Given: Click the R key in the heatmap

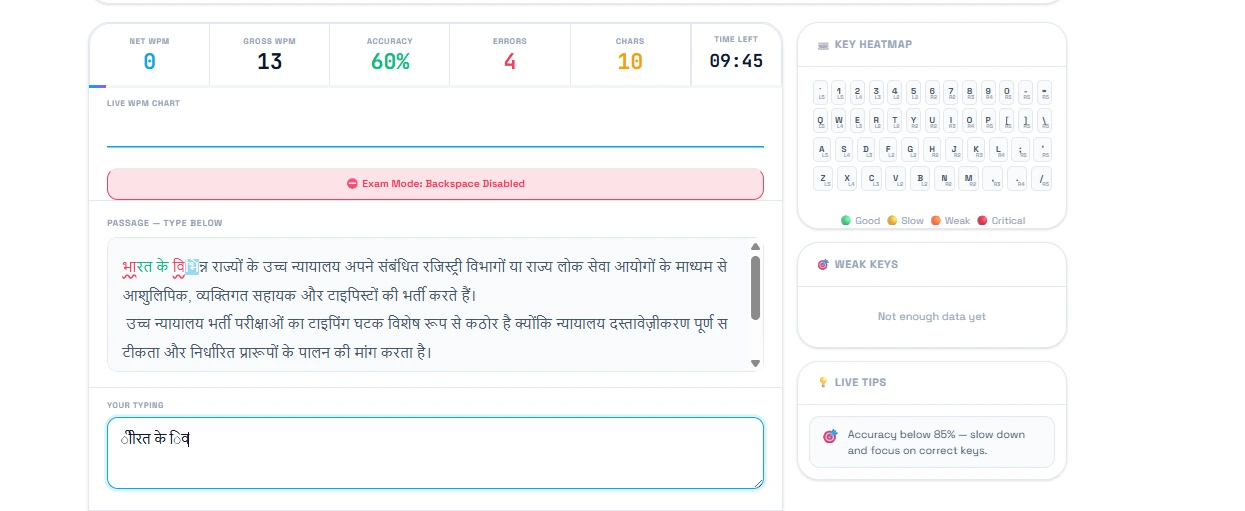Looking at the screenshot, I should (876, 120).
